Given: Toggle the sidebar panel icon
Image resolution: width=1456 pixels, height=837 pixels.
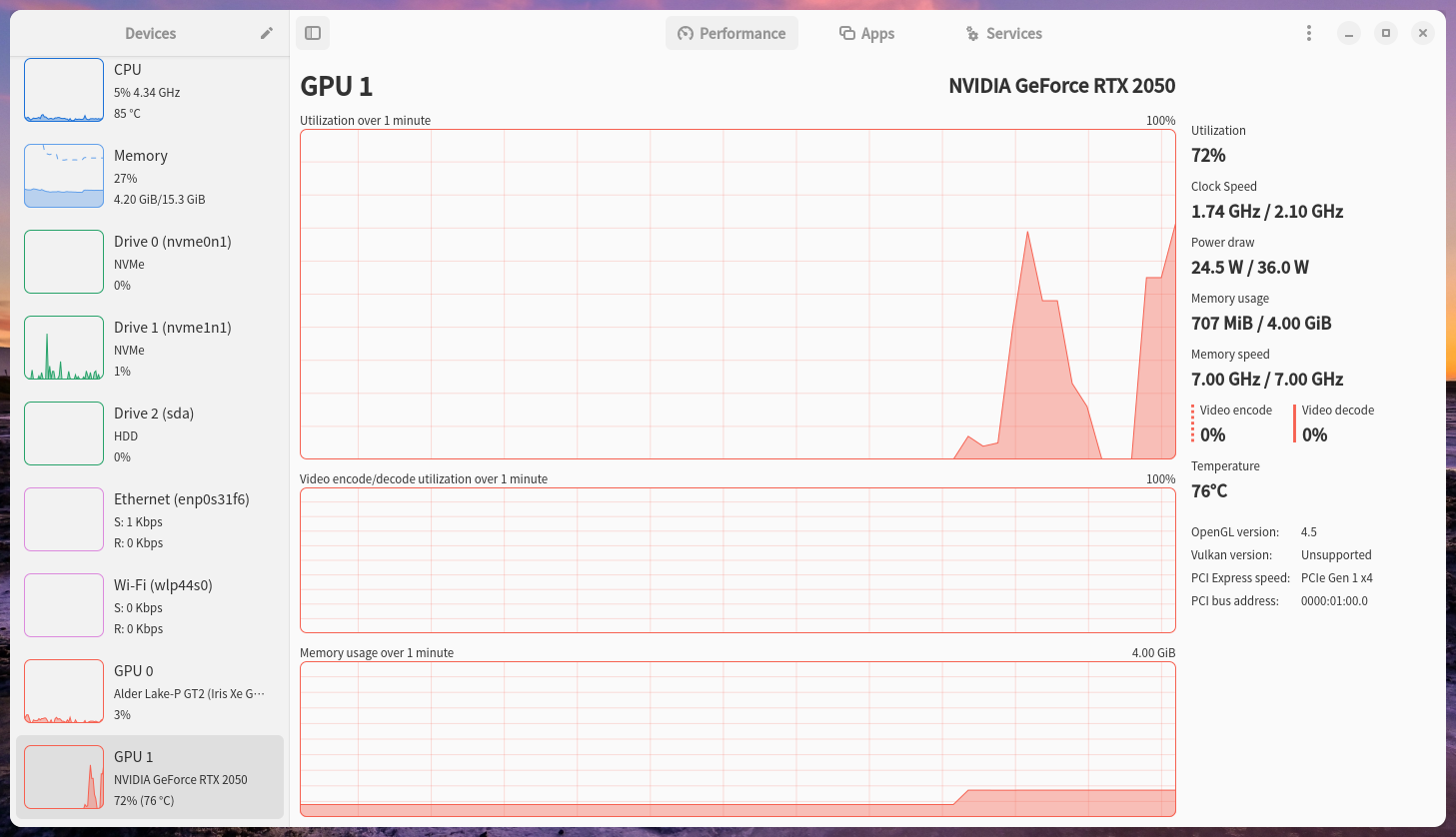Looking at the screenshot, I should 313,33.
